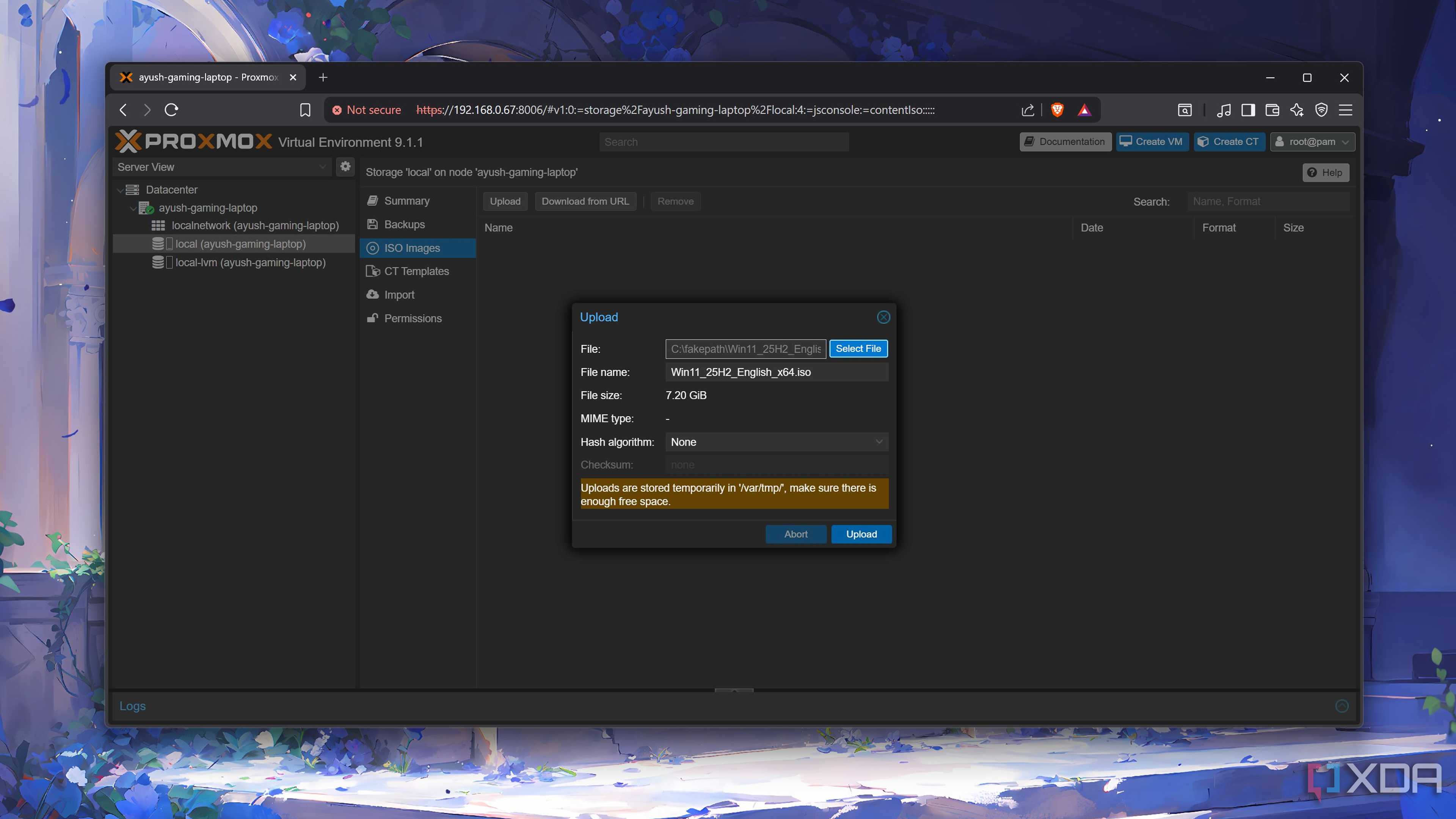1456x819 pixels.
Task: Click the top Proxmox Search box
Action: point(723,142)
